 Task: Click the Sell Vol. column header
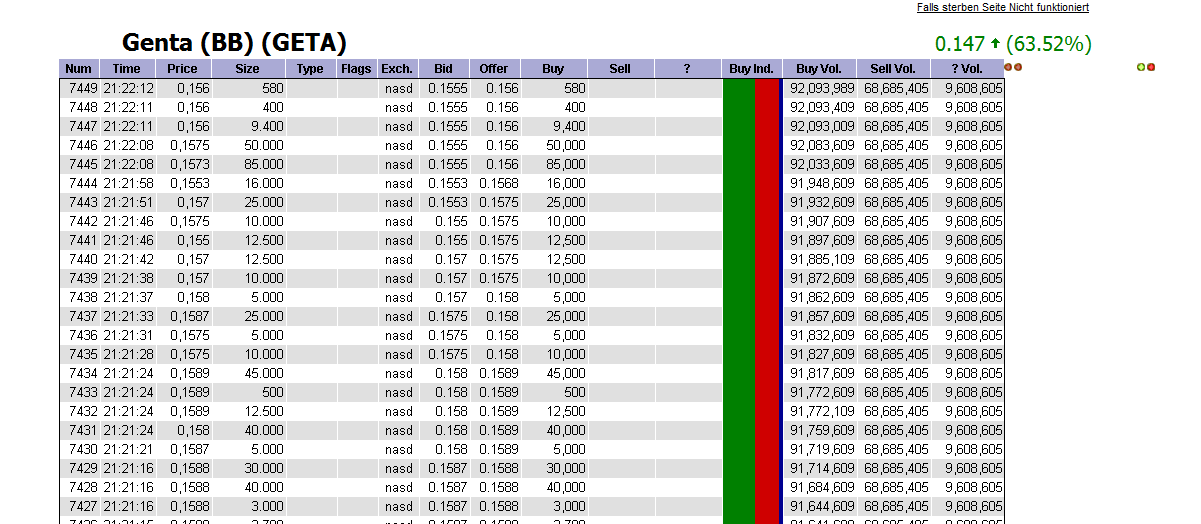coord(893,69)
